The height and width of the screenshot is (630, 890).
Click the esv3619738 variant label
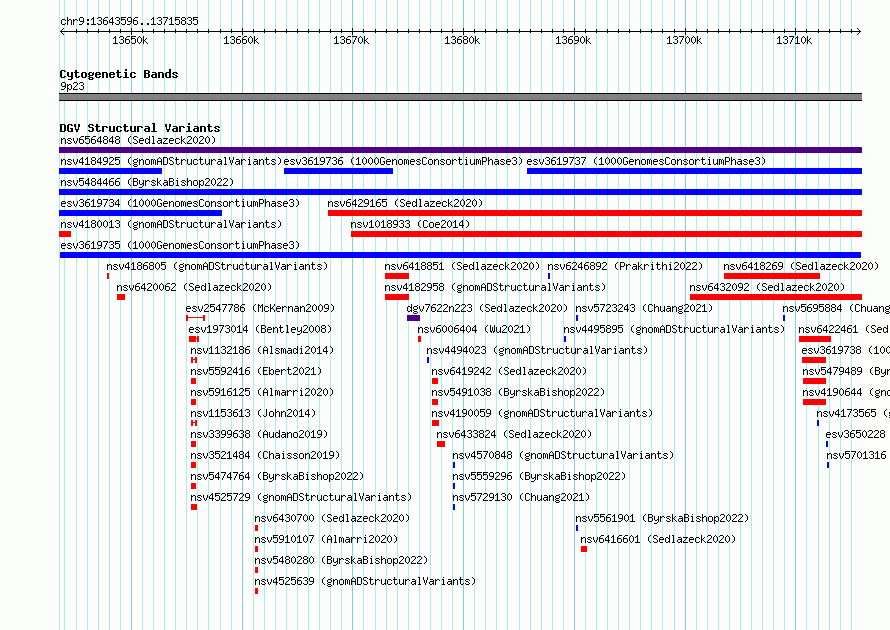pyautogui.click(x=846, y=350)
